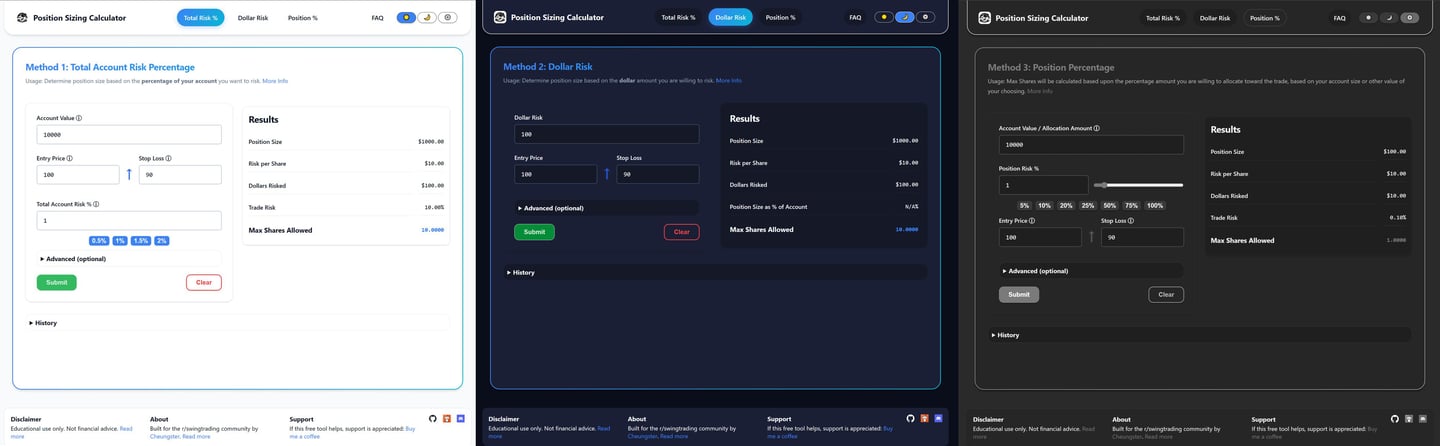The image size is (1440, 446).
Task: Select the gray theme toggle in the dark blue panel
Action: 926,17
